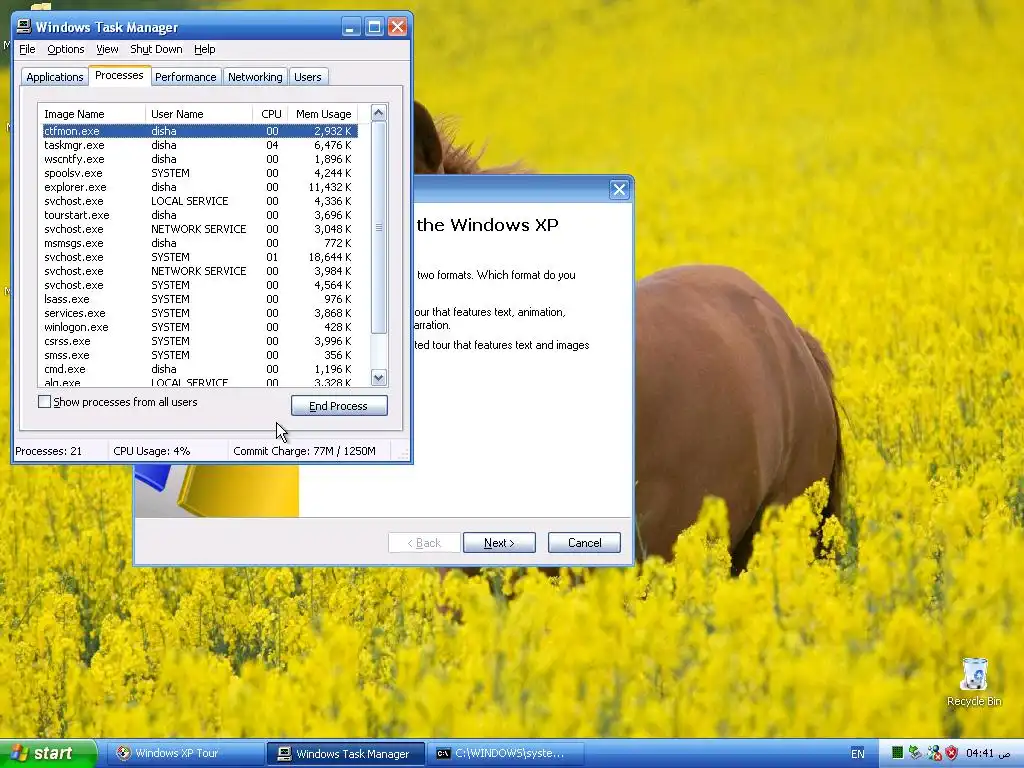Click the CPU Usage: 4% status entry
Viewport: 1024px width, 768px height.
click(167, 451)
